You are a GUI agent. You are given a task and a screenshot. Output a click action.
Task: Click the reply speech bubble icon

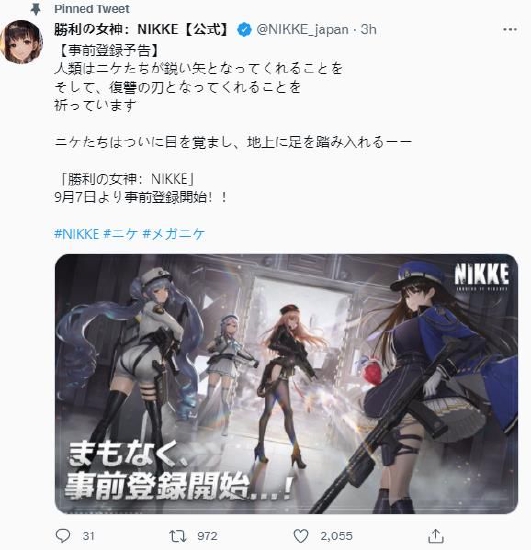(63, 536)
